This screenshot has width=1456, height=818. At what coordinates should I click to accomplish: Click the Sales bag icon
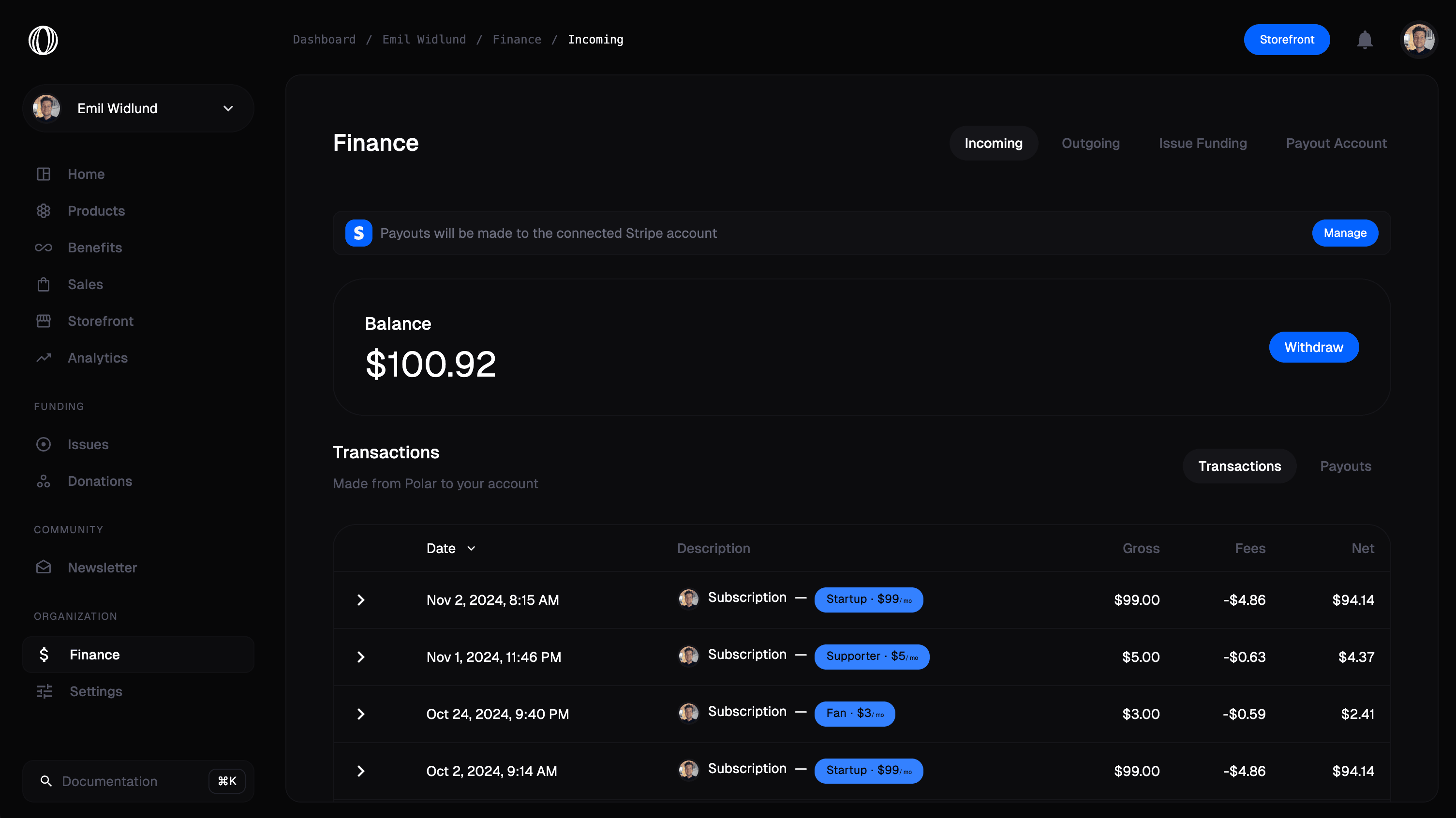point(44,284)
